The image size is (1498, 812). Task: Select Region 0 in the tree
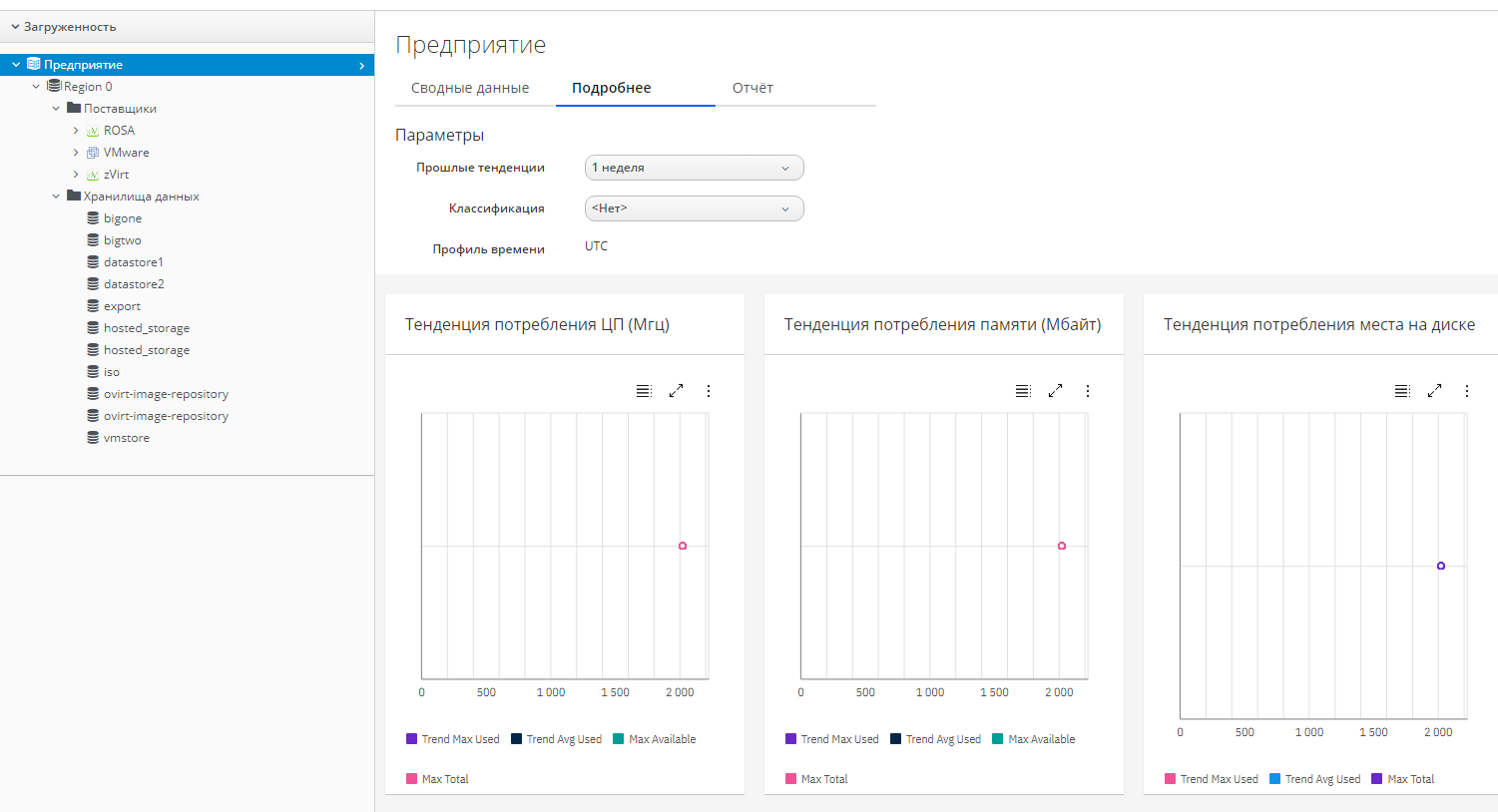click(x=88, y=87)
